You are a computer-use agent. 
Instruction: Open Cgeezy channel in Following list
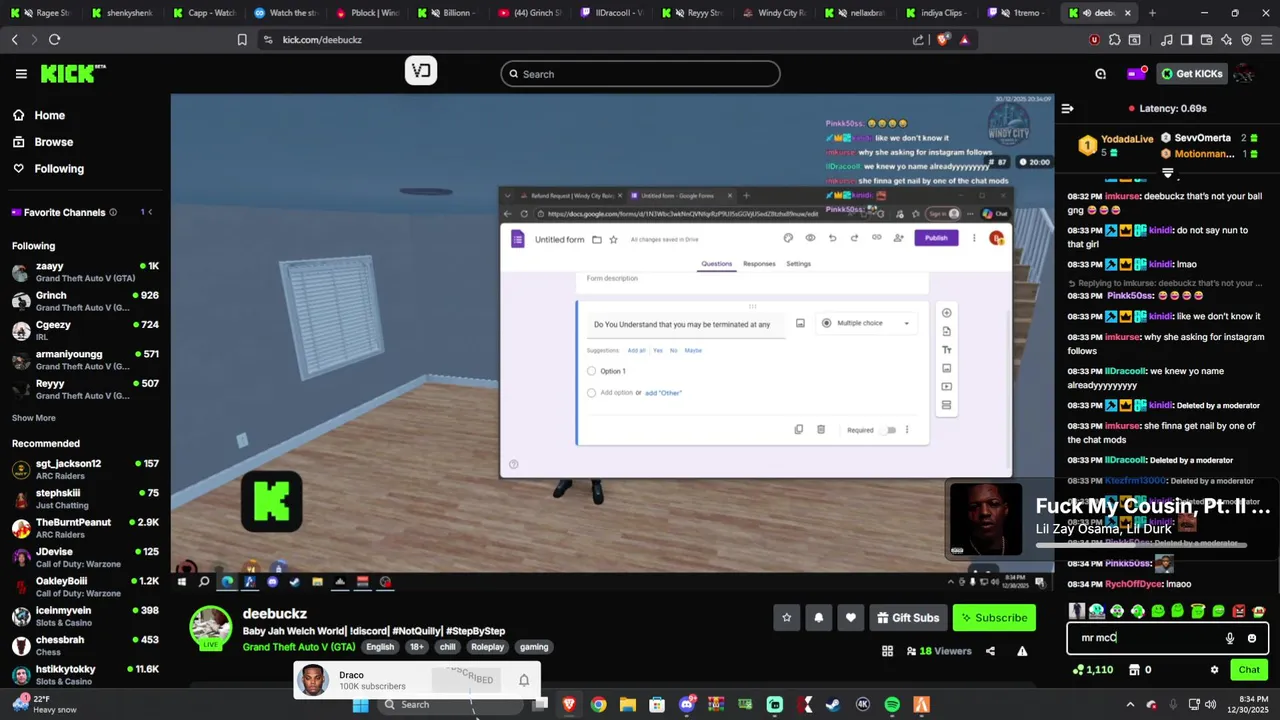(85, 330)
